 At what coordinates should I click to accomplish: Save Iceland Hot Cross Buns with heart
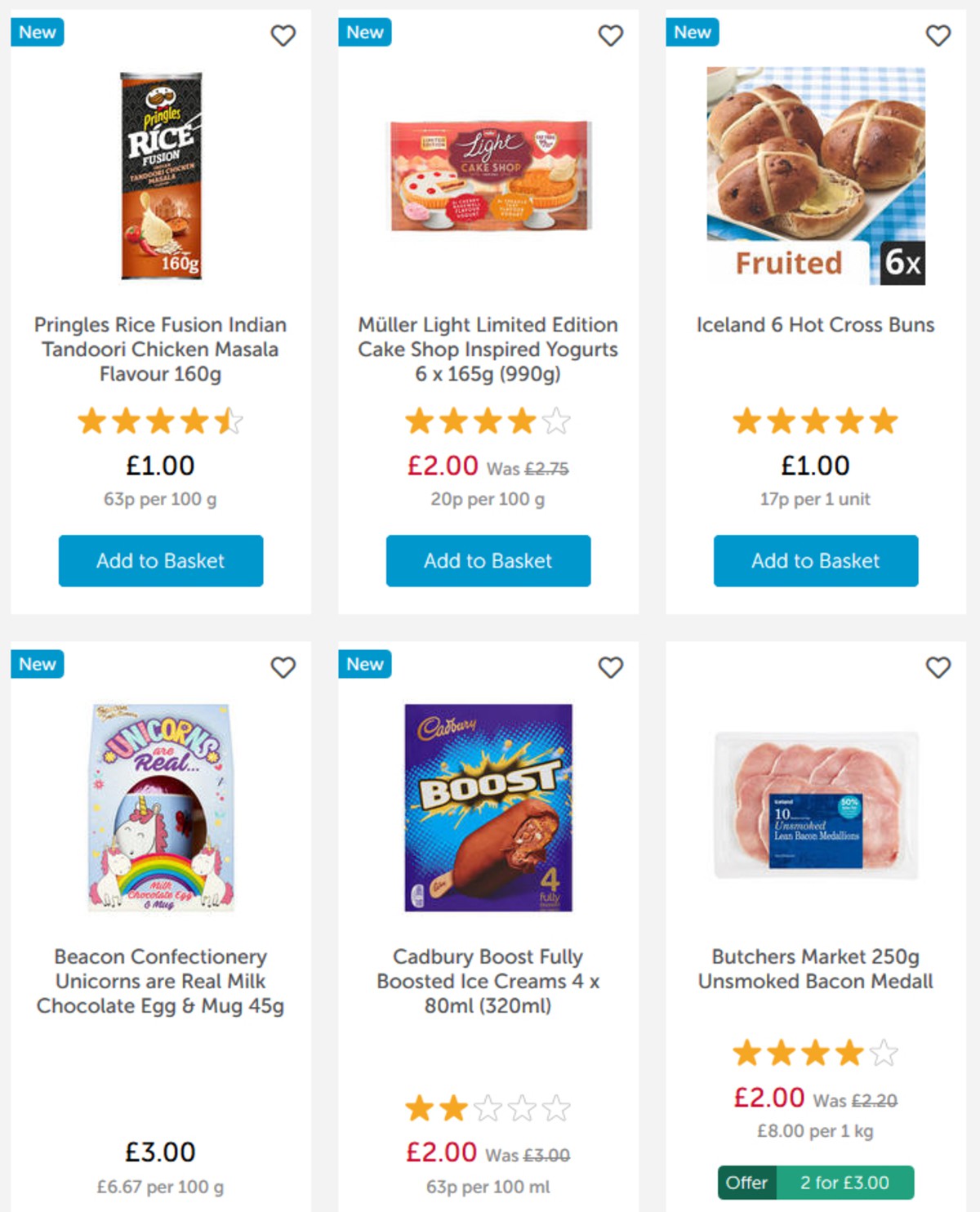(x=938, y=36)
